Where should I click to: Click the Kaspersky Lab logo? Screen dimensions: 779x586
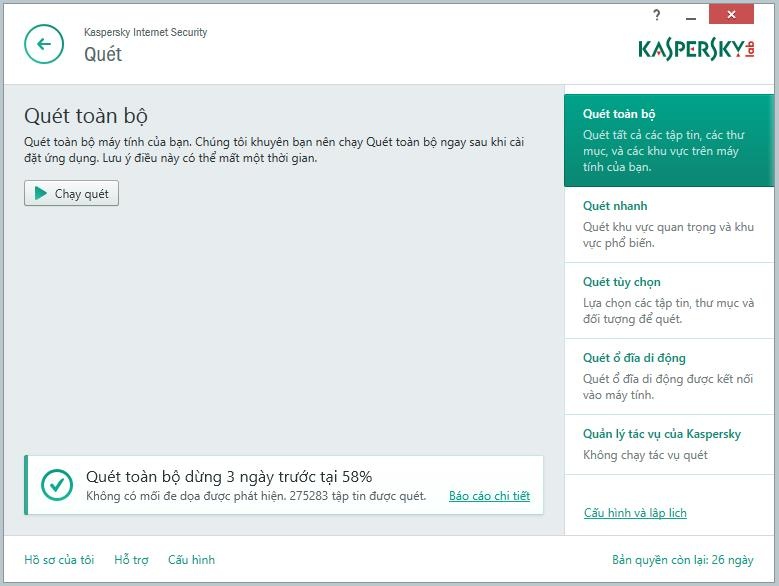696,49
